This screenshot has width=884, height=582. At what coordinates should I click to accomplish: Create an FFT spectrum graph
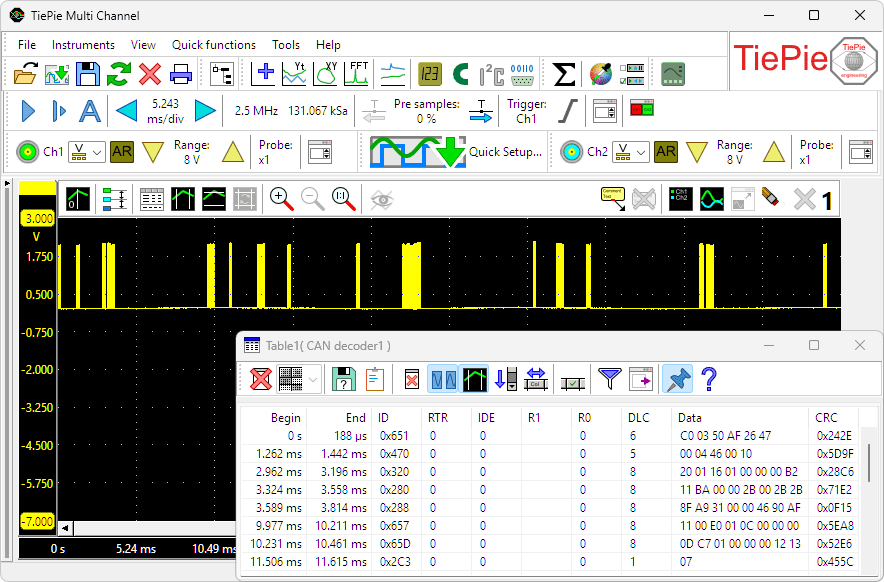coord(356,74)
